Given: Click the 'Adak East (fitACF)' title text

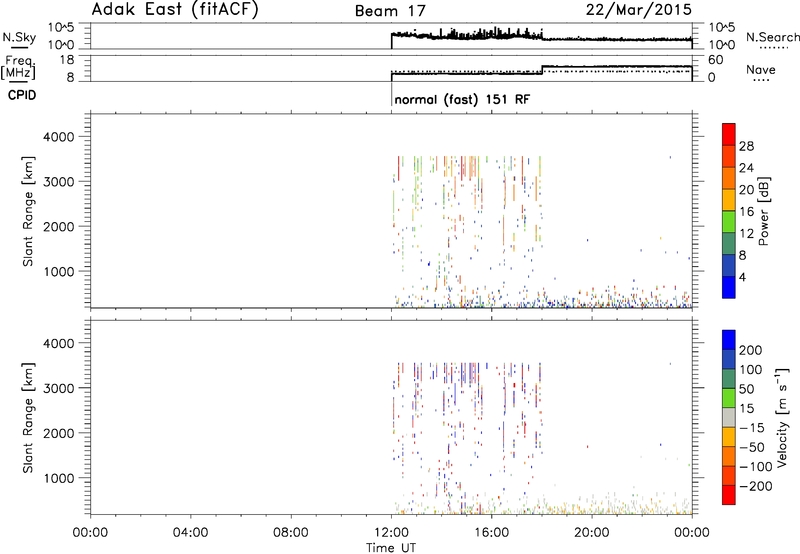Looking at the screenshot, I should [175, 10].
